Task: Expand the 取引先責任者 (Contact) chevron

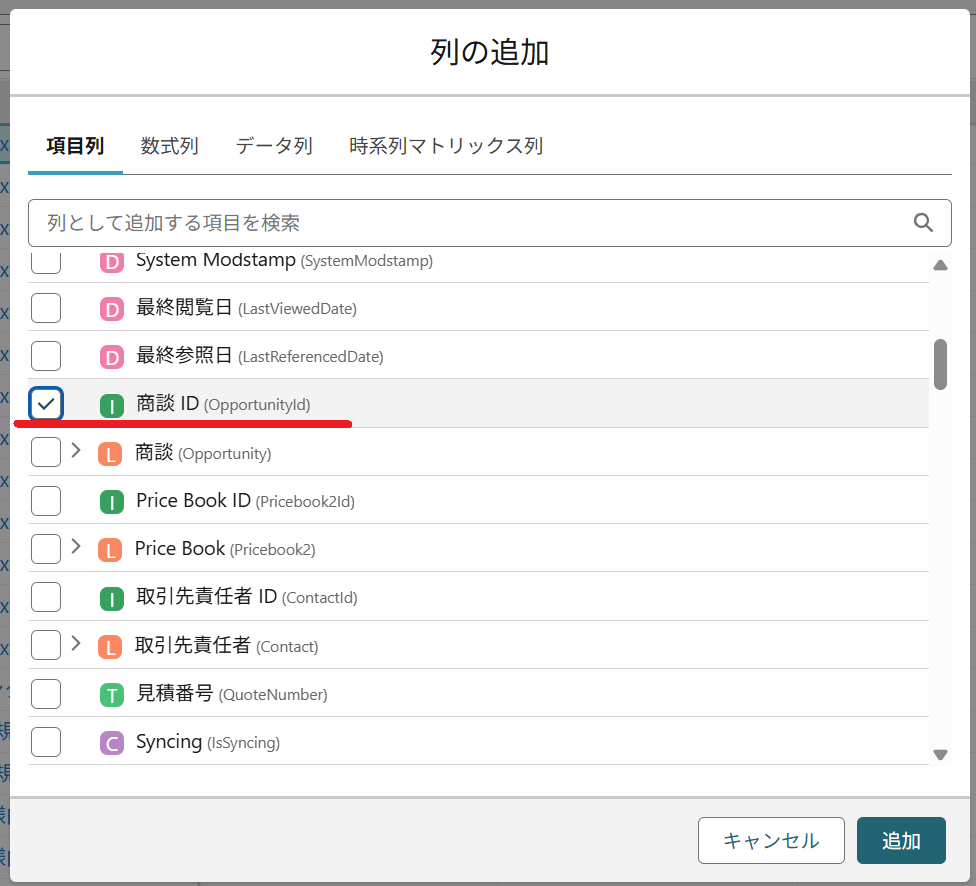Action: coord(76,645)
